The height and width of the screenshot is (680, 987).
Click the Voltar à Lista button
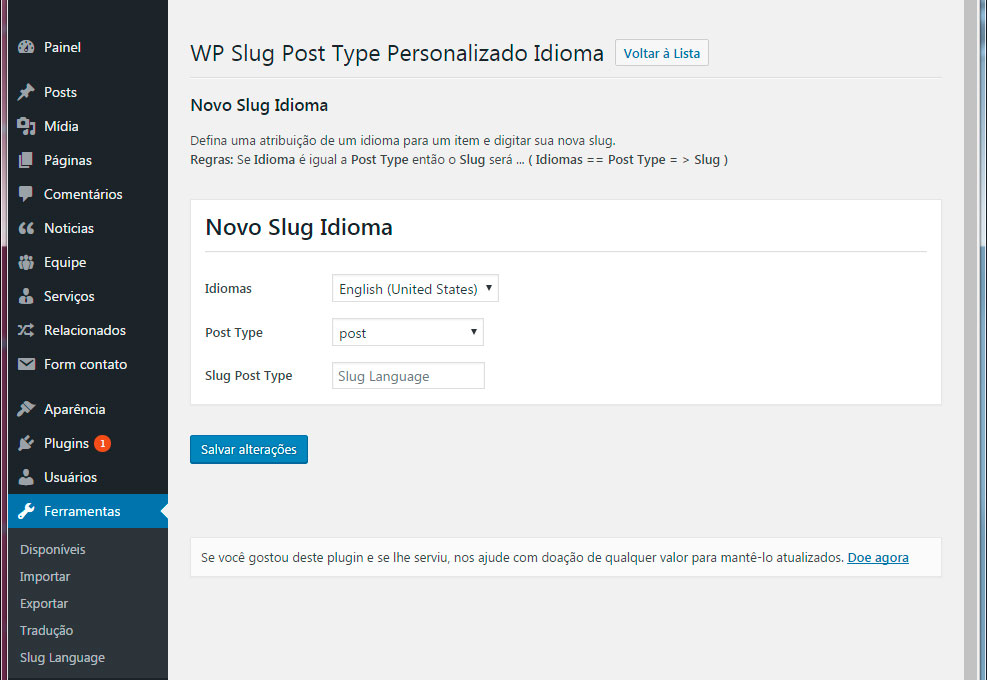(661, 53)
